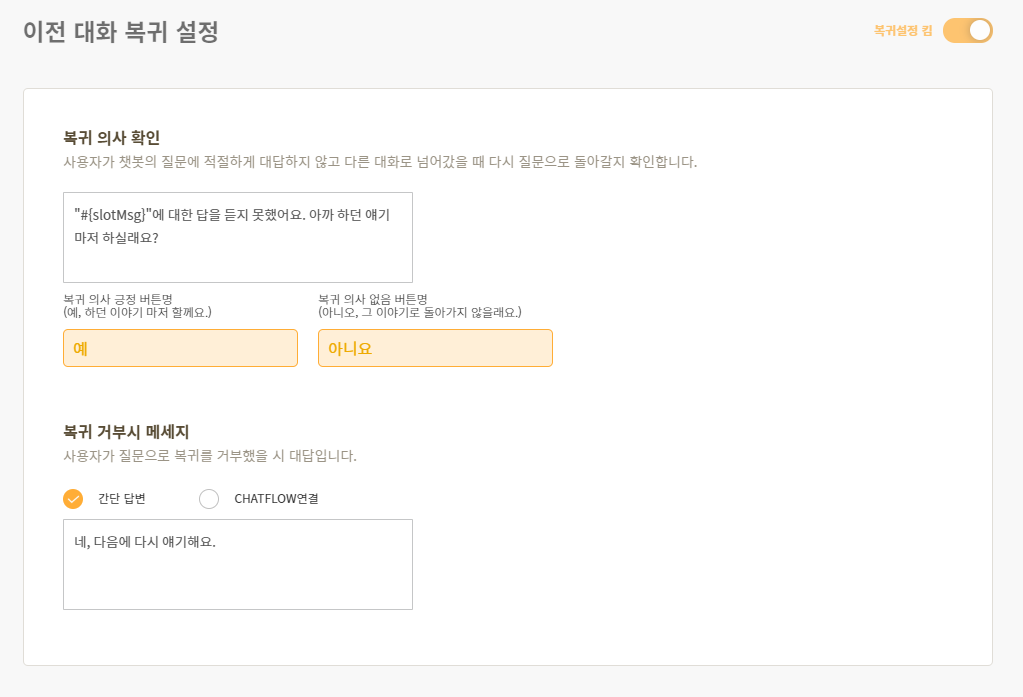
Task: Click the 복귀 의사 긍정 버튼명 label
Action: click(x=118, y=299)
